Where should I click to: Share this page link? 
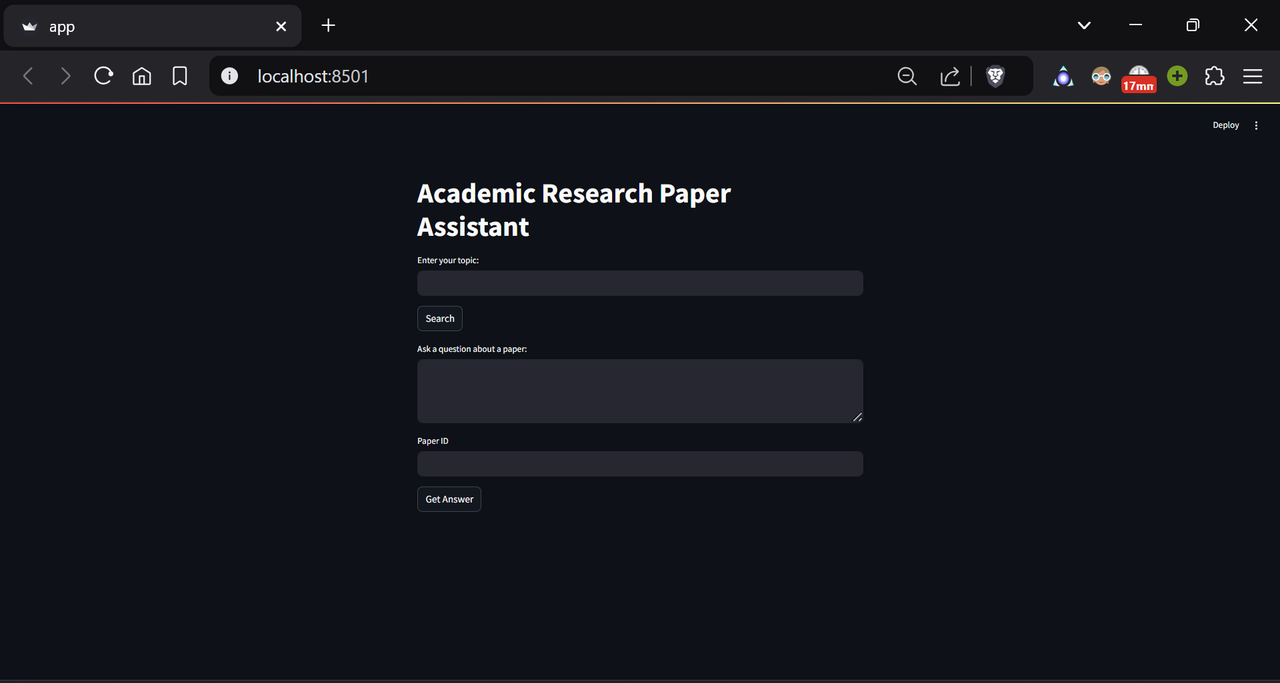pyautogui.click(x=950, y=76)
